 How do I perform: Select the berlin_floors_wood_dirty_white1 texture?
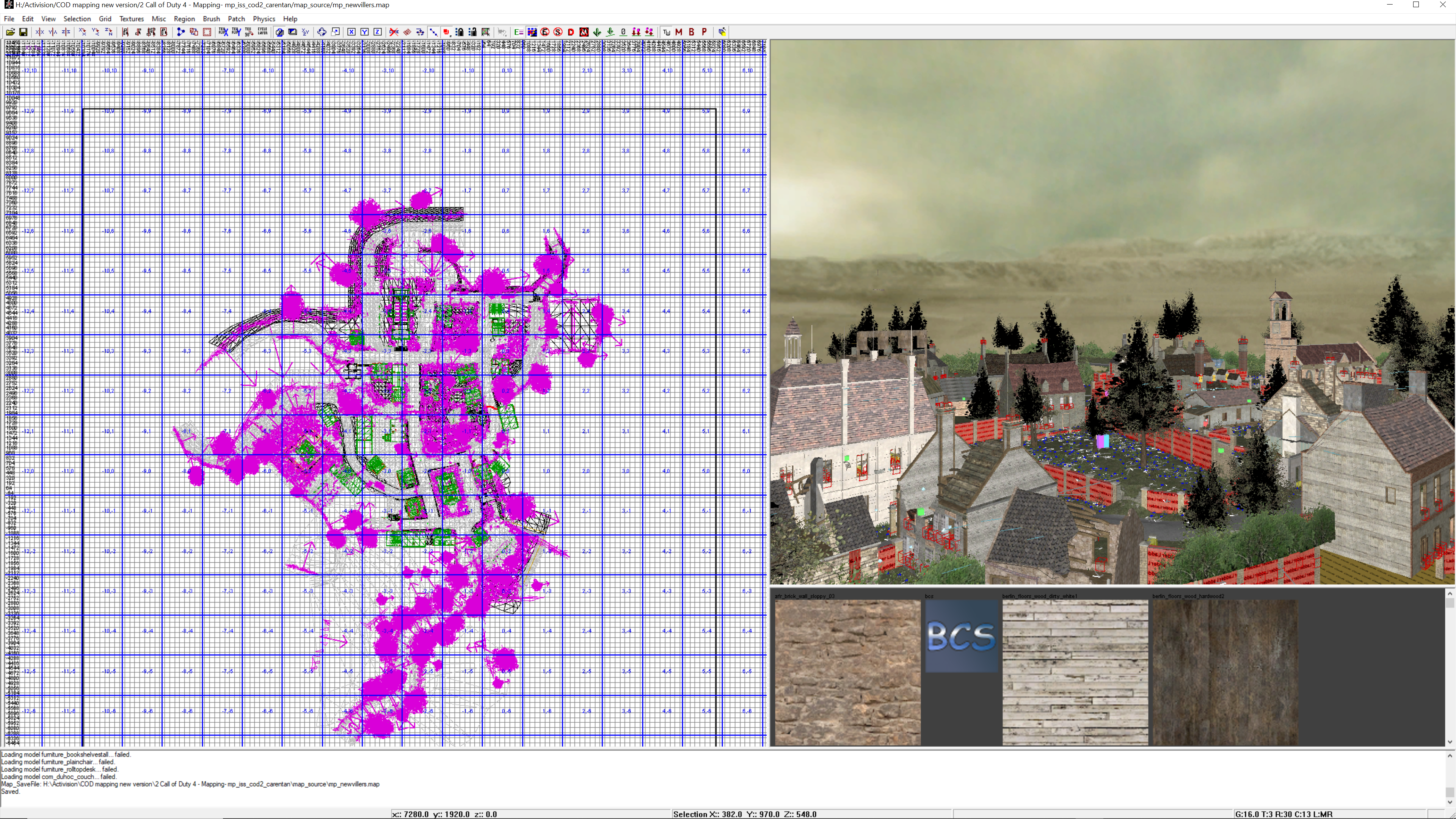1075,673
